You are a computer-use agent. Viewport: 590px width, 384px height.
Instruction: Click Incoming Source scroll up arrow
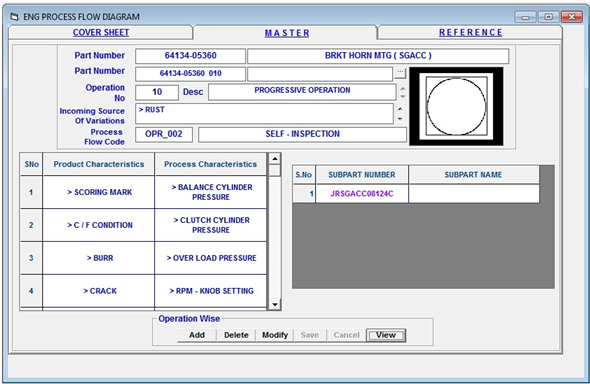400,109
